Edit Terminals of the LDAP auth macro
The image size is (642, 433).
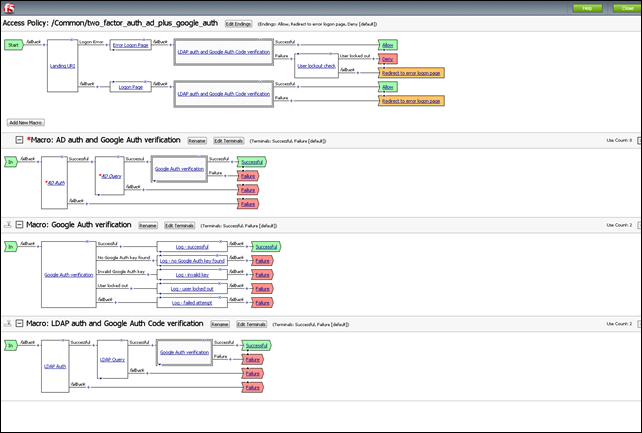coord(251,324)
